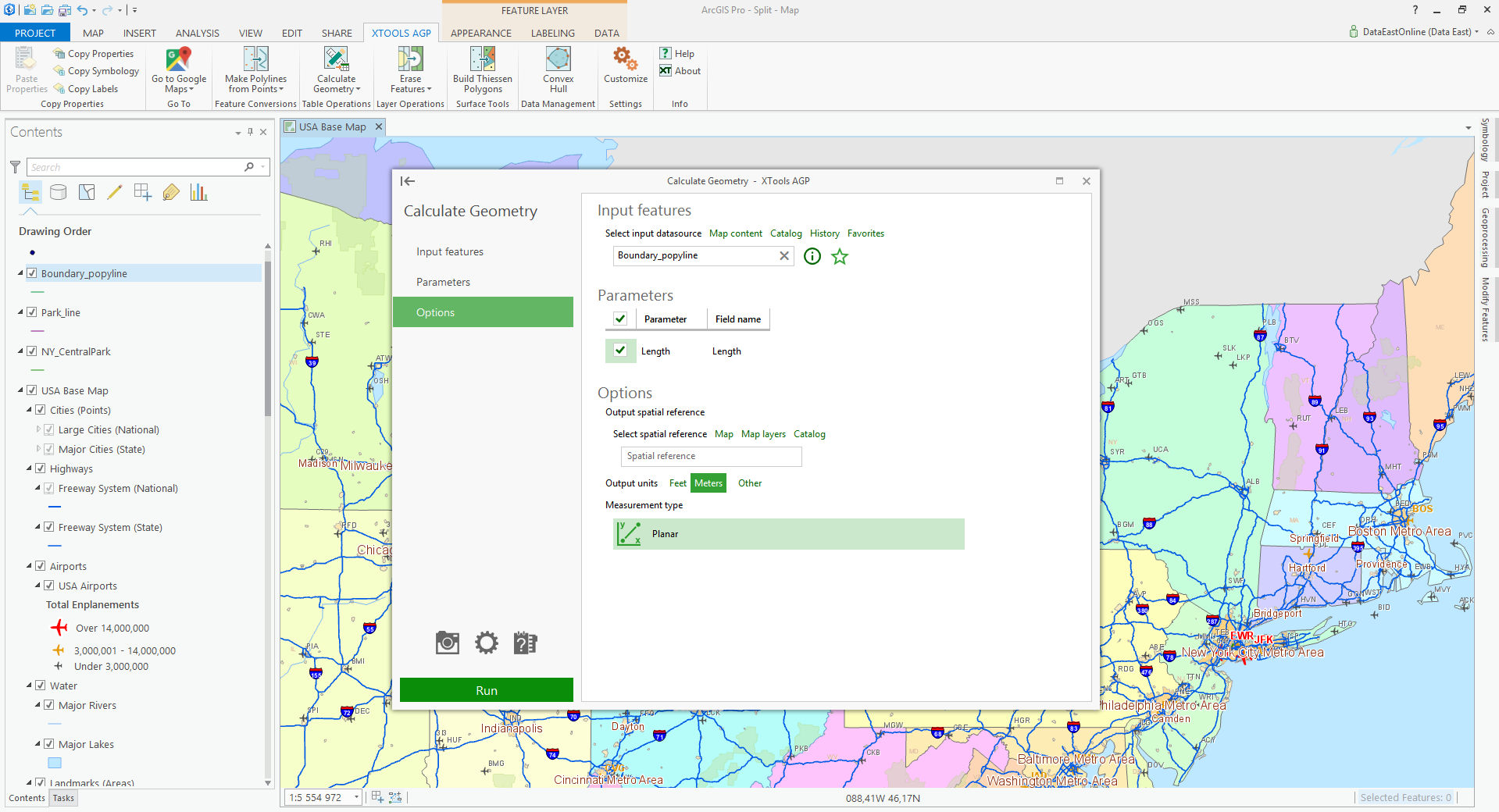Select Feet as output units
This screenshot has height=812, width=1499.
click(677, 483)
